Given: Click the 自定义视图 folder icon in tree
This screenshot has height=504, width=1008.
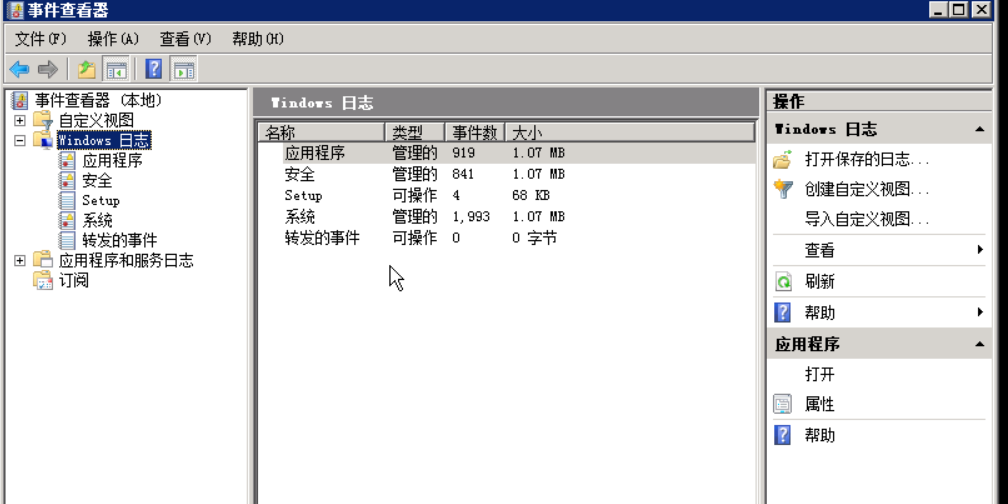Looking at the screenshot, I should 43,120.
